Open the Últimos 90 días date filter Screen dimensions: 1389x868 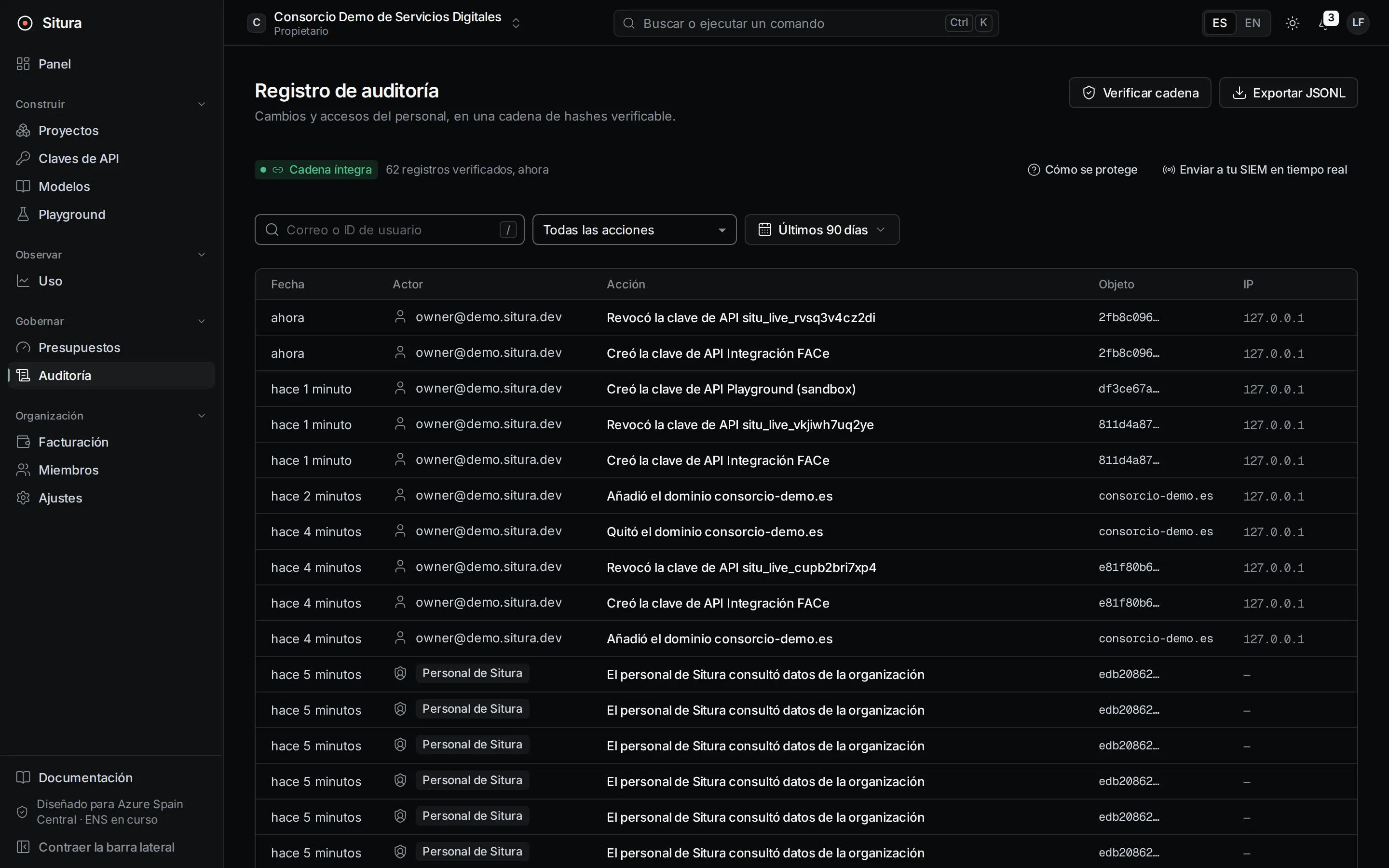(x=822, y=230)
